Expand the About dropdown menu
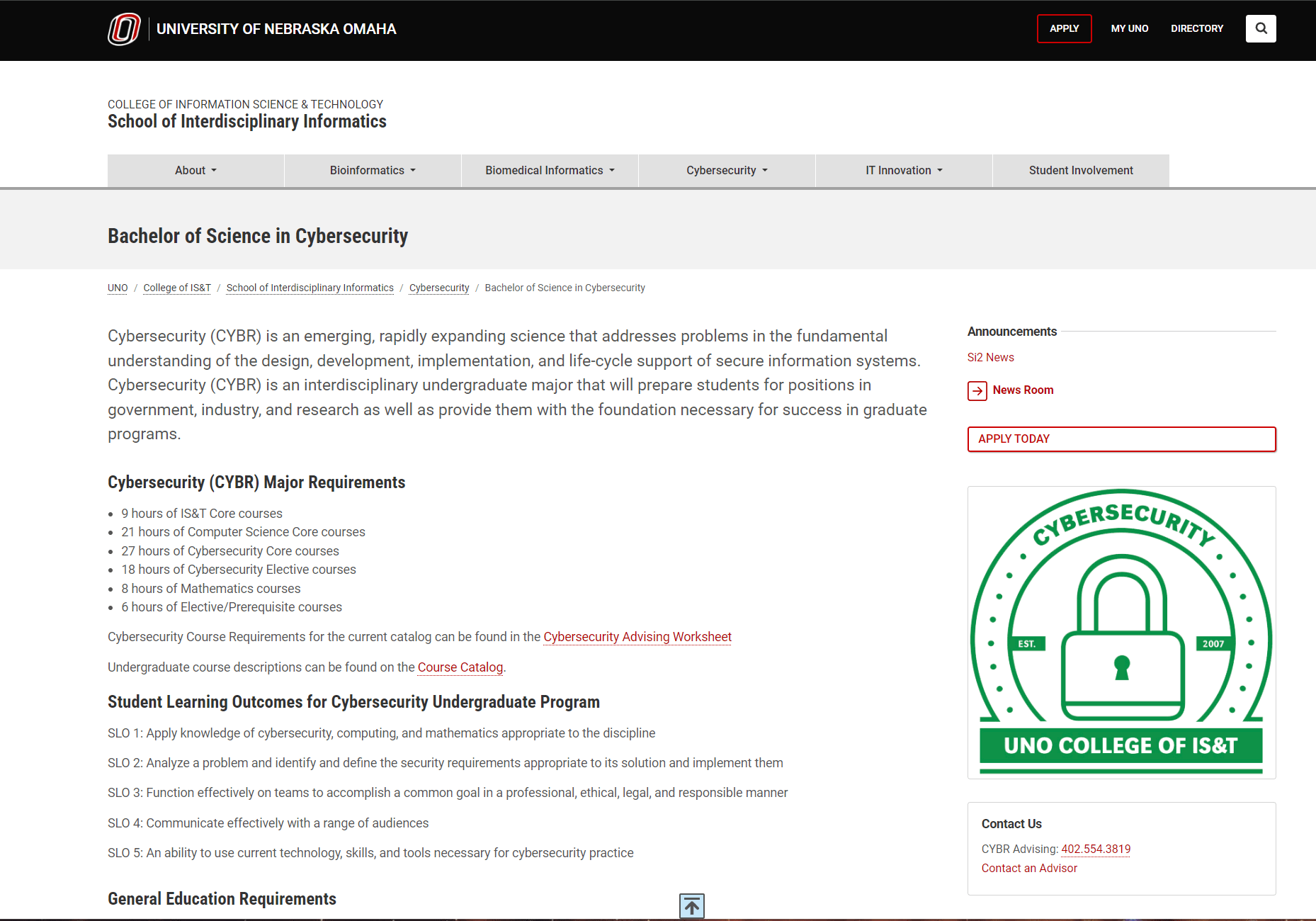This screenshot has height=921, width=1316. [195, 171]
